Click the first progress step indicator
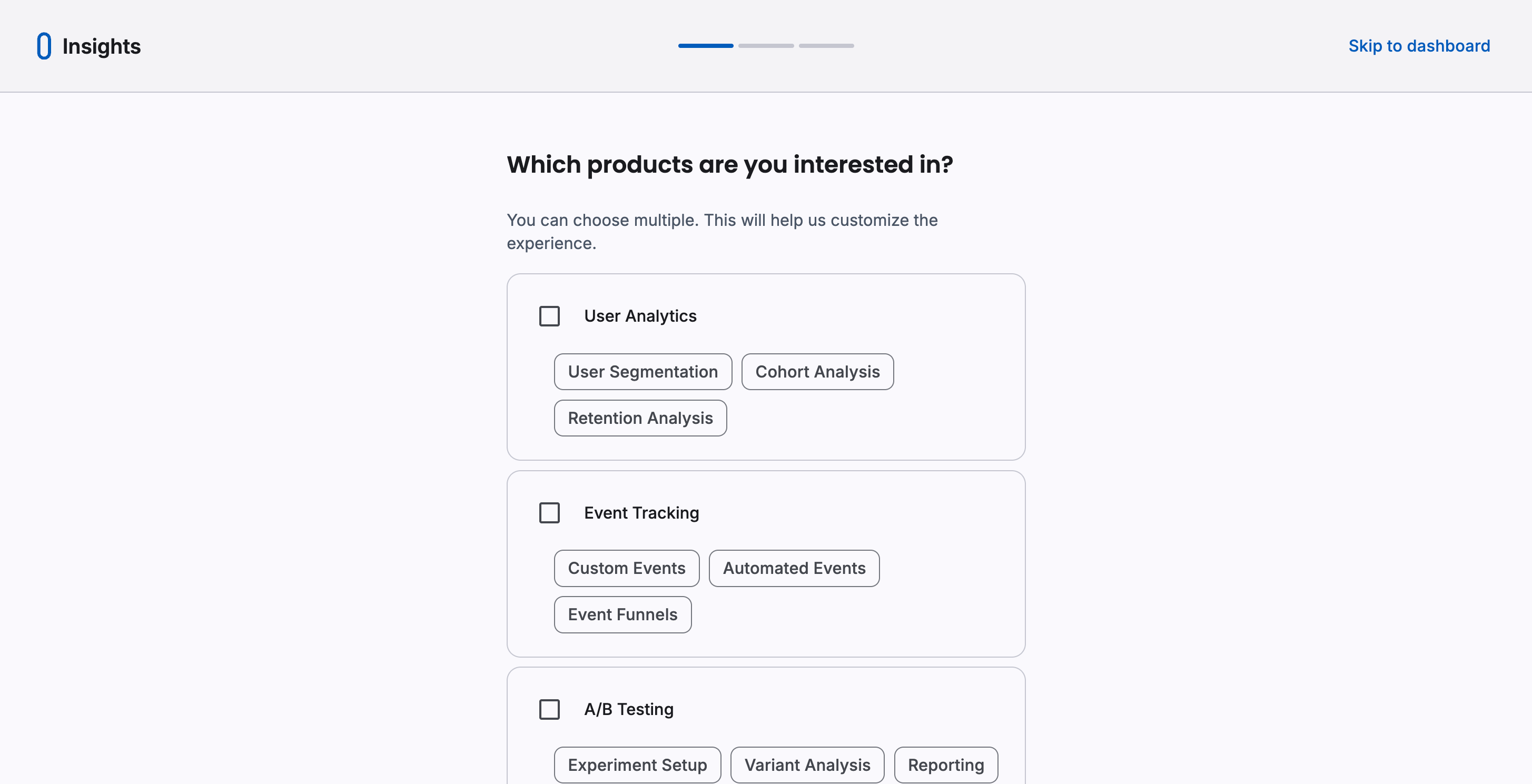The width and height of the screenshot is (1532, 784). pos(705,45)
